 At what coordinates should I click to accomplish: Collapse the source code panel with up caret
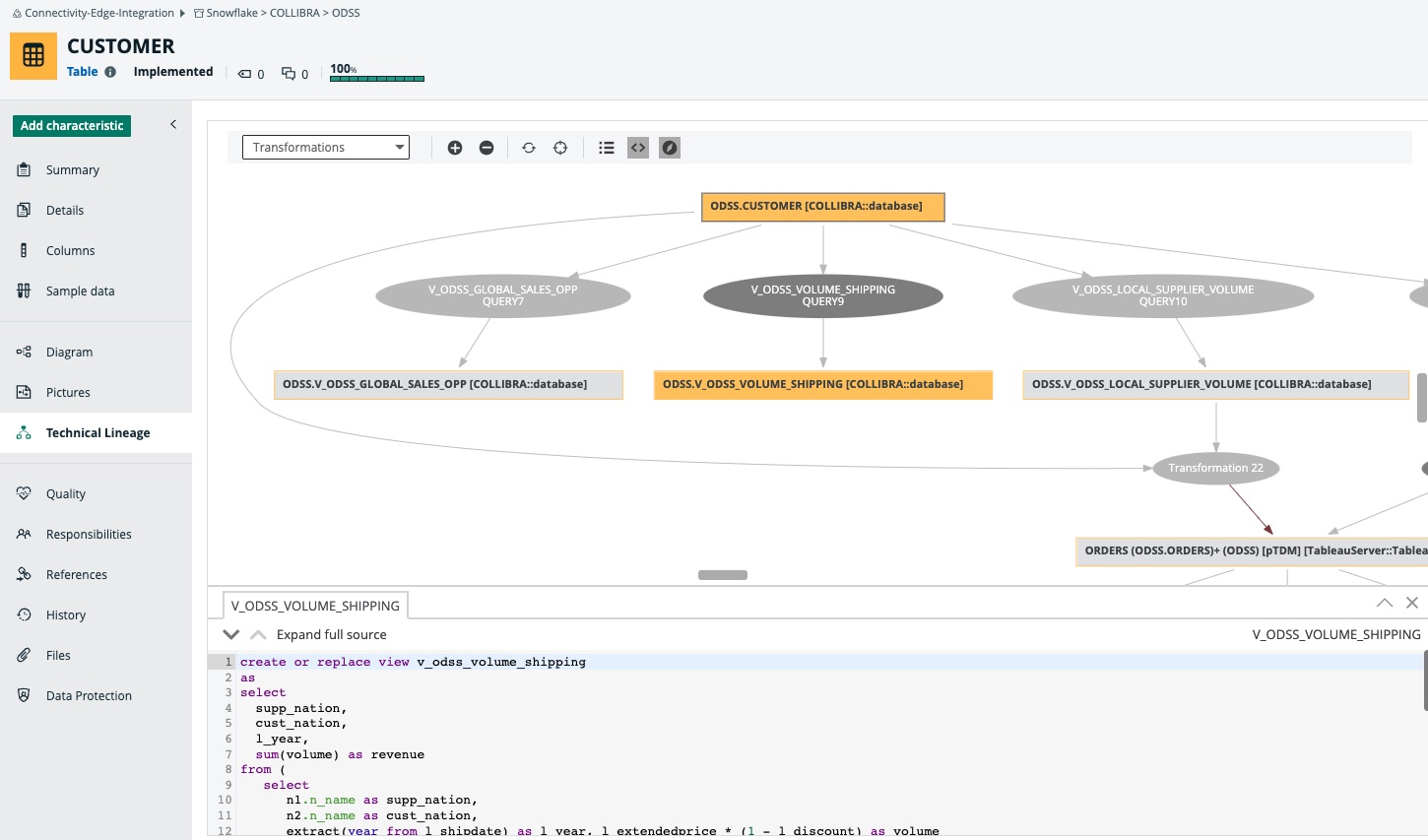point(1384,603)
